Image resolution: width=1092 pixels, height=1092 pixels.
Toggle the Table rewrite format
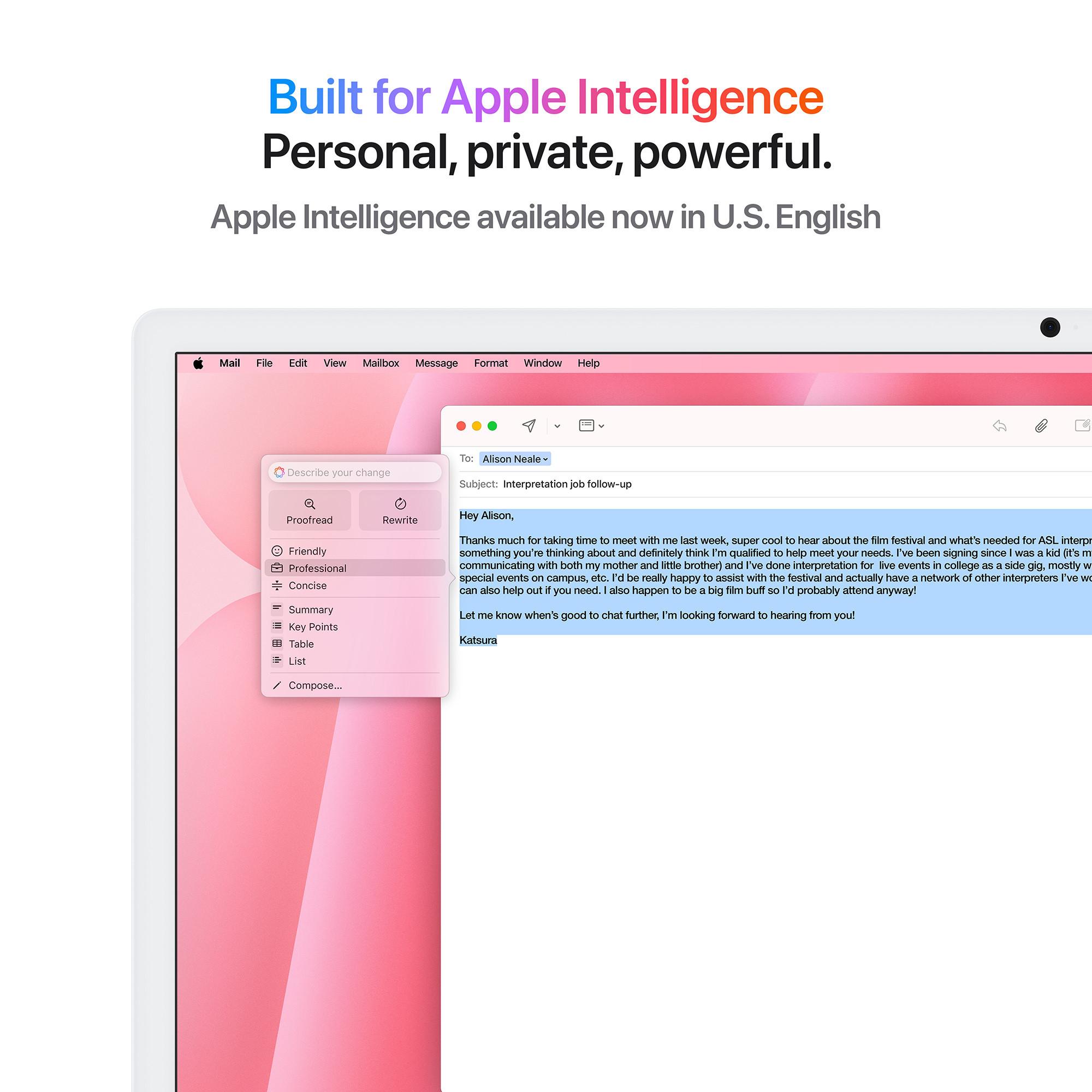coord(300,644)
